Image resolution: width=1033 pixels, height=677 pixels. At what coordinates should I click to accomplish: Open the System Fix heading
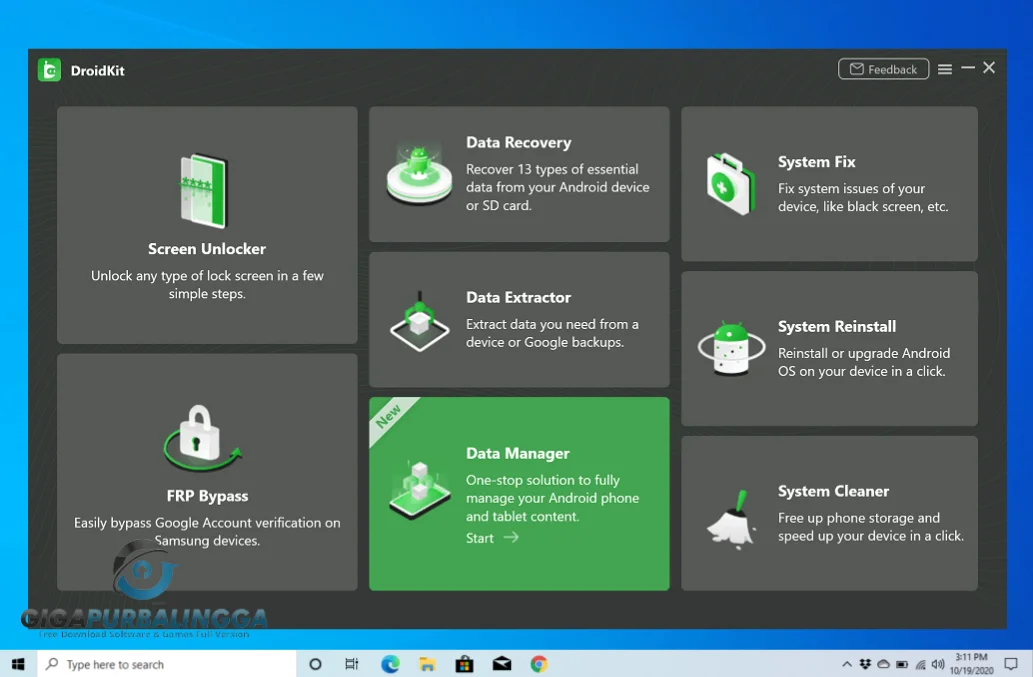click(816, 162)
